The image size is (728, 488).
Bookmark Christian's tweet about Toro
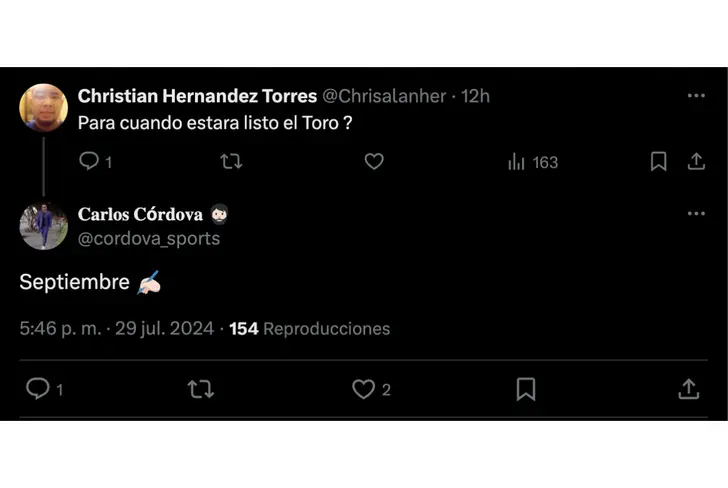658,161
